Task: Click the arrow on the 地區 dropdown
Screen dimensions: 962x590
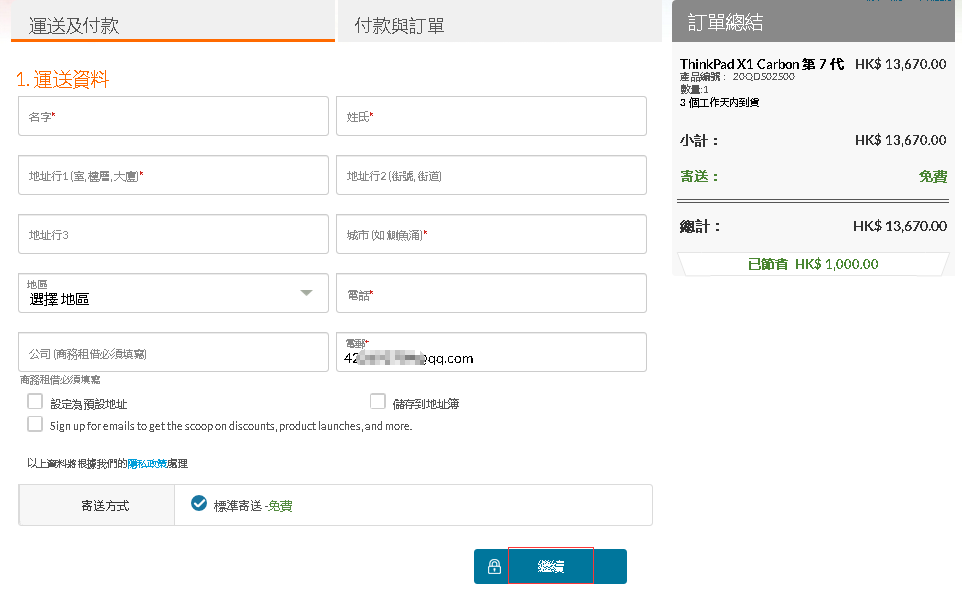Action: click(307, 293)
